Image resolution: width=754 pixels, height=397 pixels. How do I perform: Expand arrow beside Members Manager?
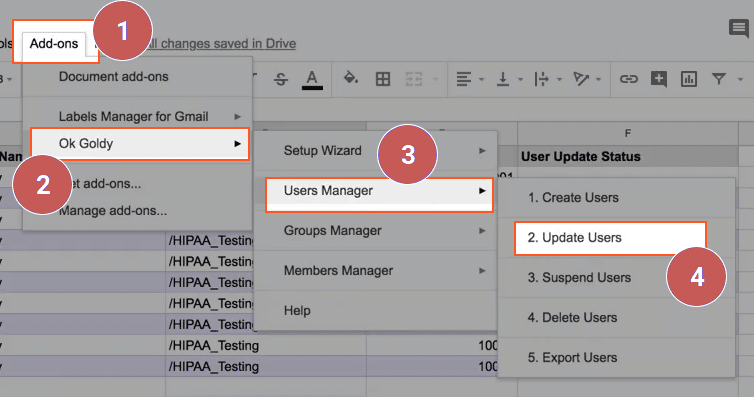coord(482,271)
